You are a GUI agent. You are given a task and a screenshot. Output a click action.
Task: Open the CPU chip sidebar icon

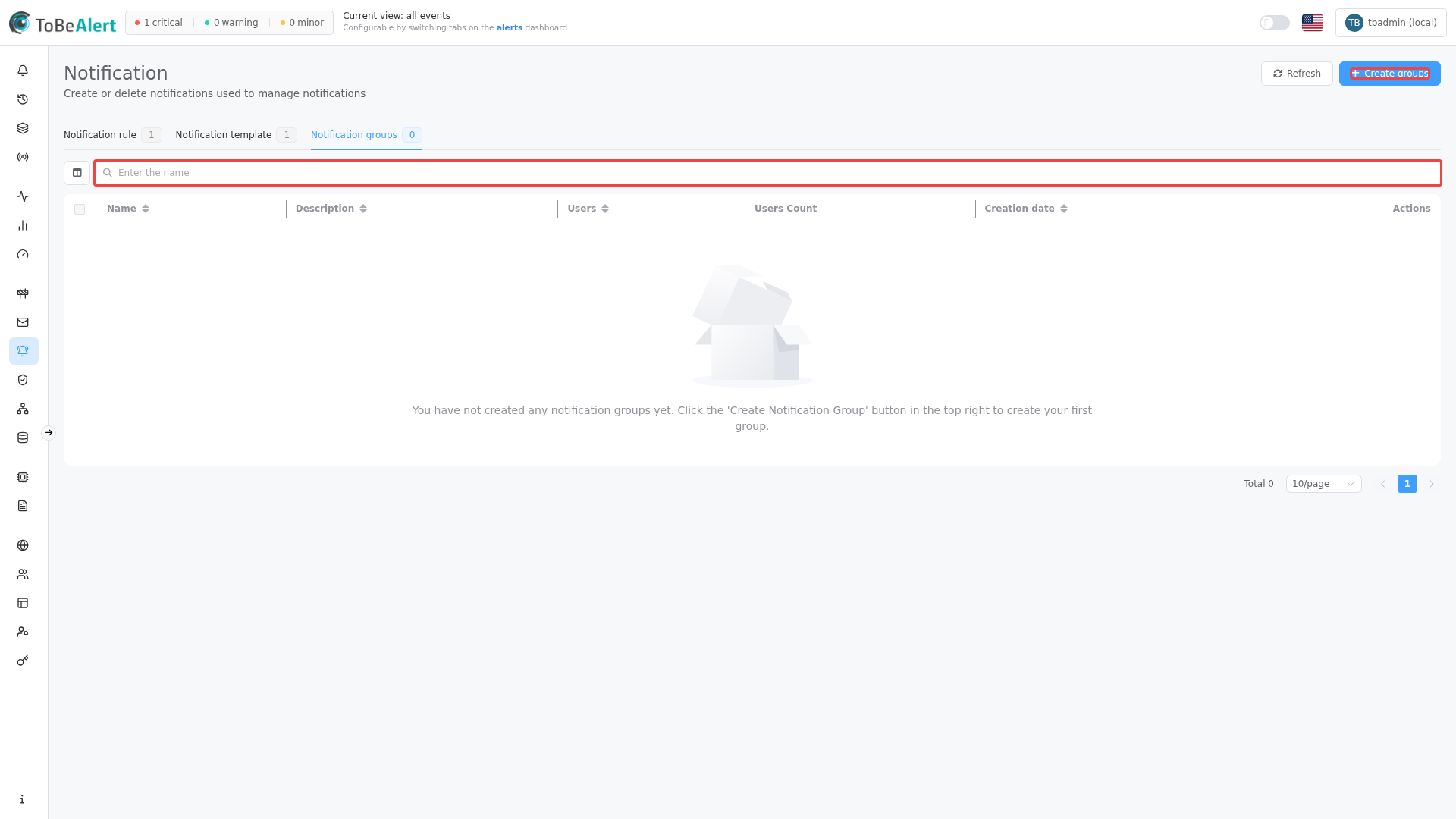[x=23, y=477]
